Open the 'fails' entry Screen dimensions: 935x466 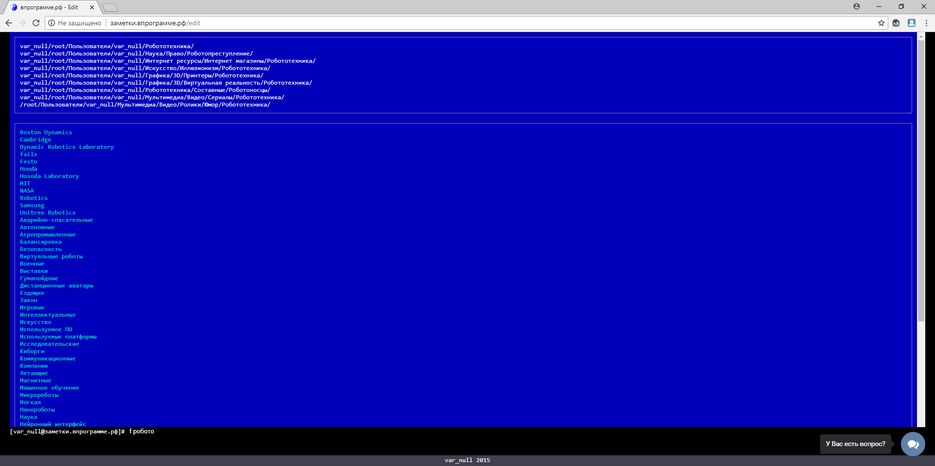tap(28, 154)
